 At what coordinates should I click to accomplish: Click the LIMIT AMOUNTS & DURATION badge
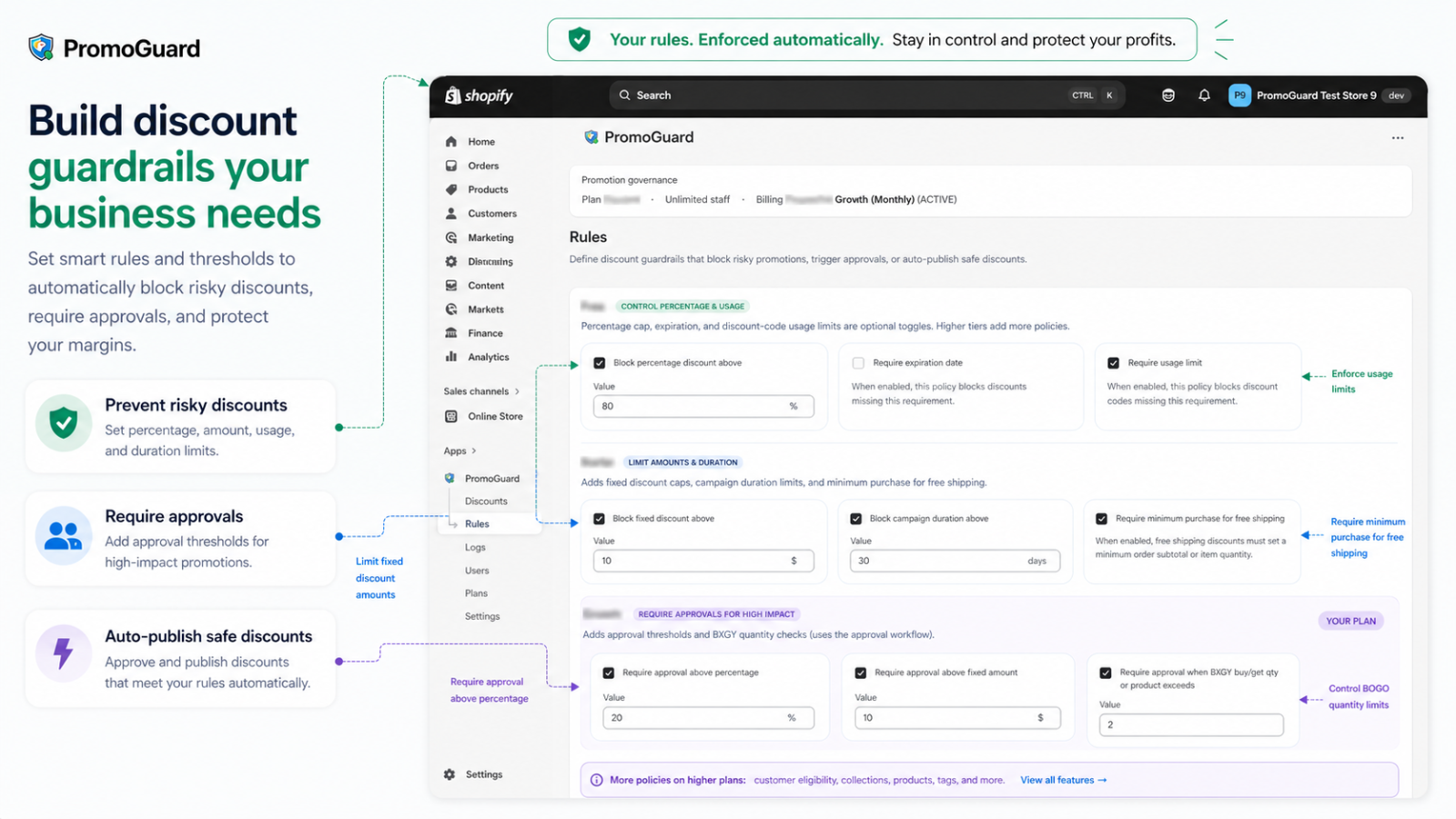[x=682, y=462]
